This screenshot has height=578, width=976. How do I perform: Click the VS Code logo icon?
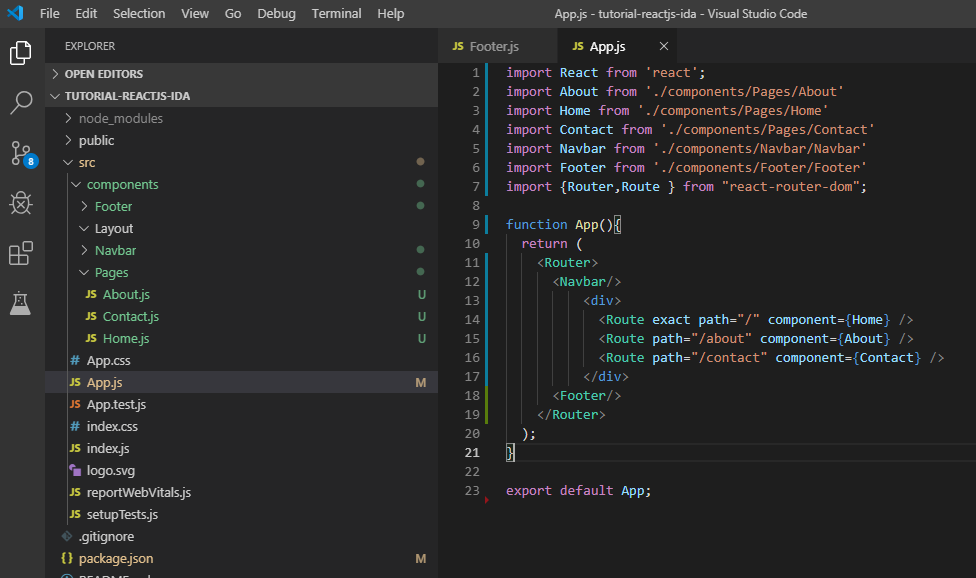click(15, 13)
